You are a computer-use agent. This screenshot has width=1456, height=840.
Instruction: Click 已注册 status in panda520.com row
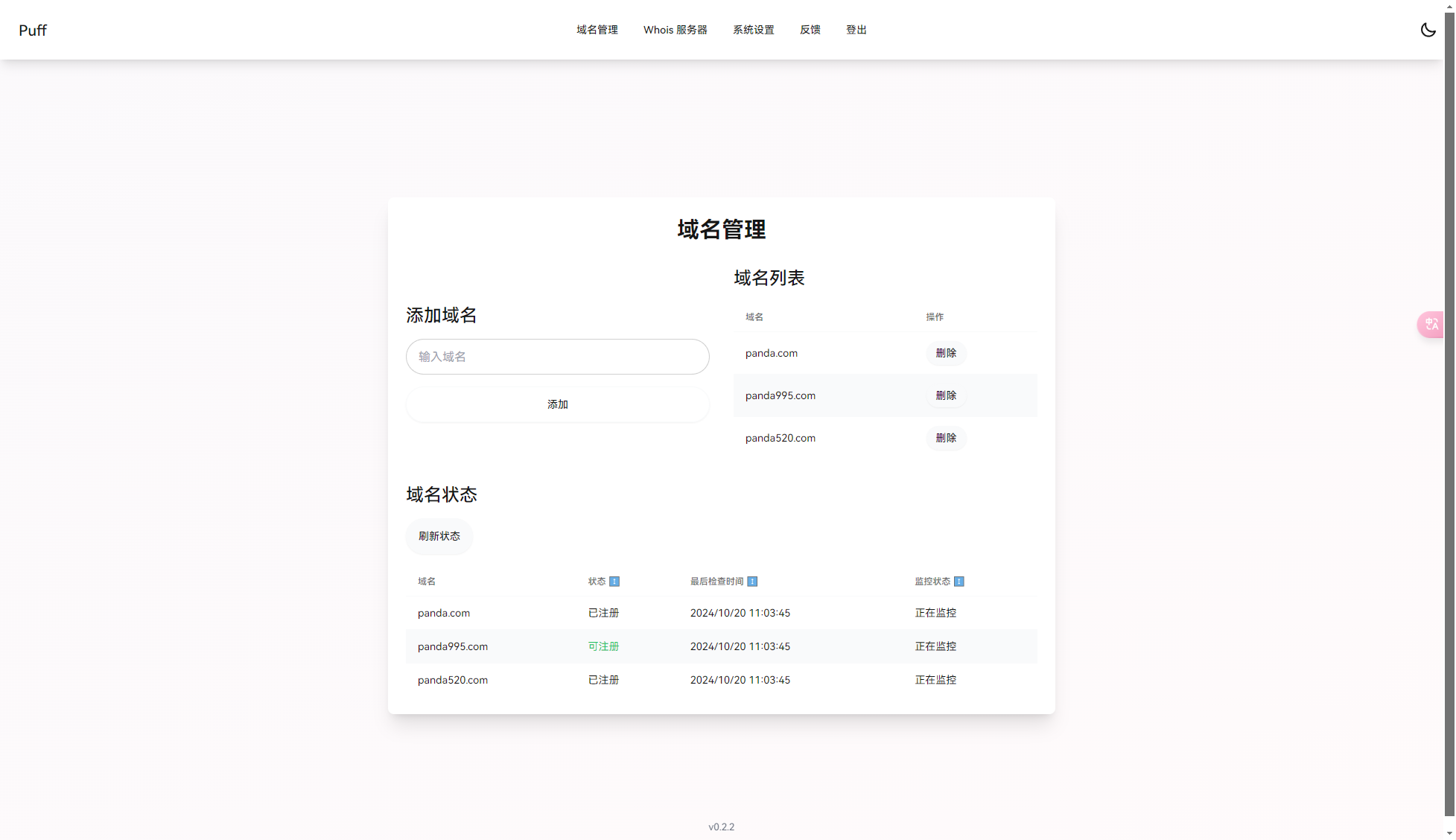click(x=604, y=680)
